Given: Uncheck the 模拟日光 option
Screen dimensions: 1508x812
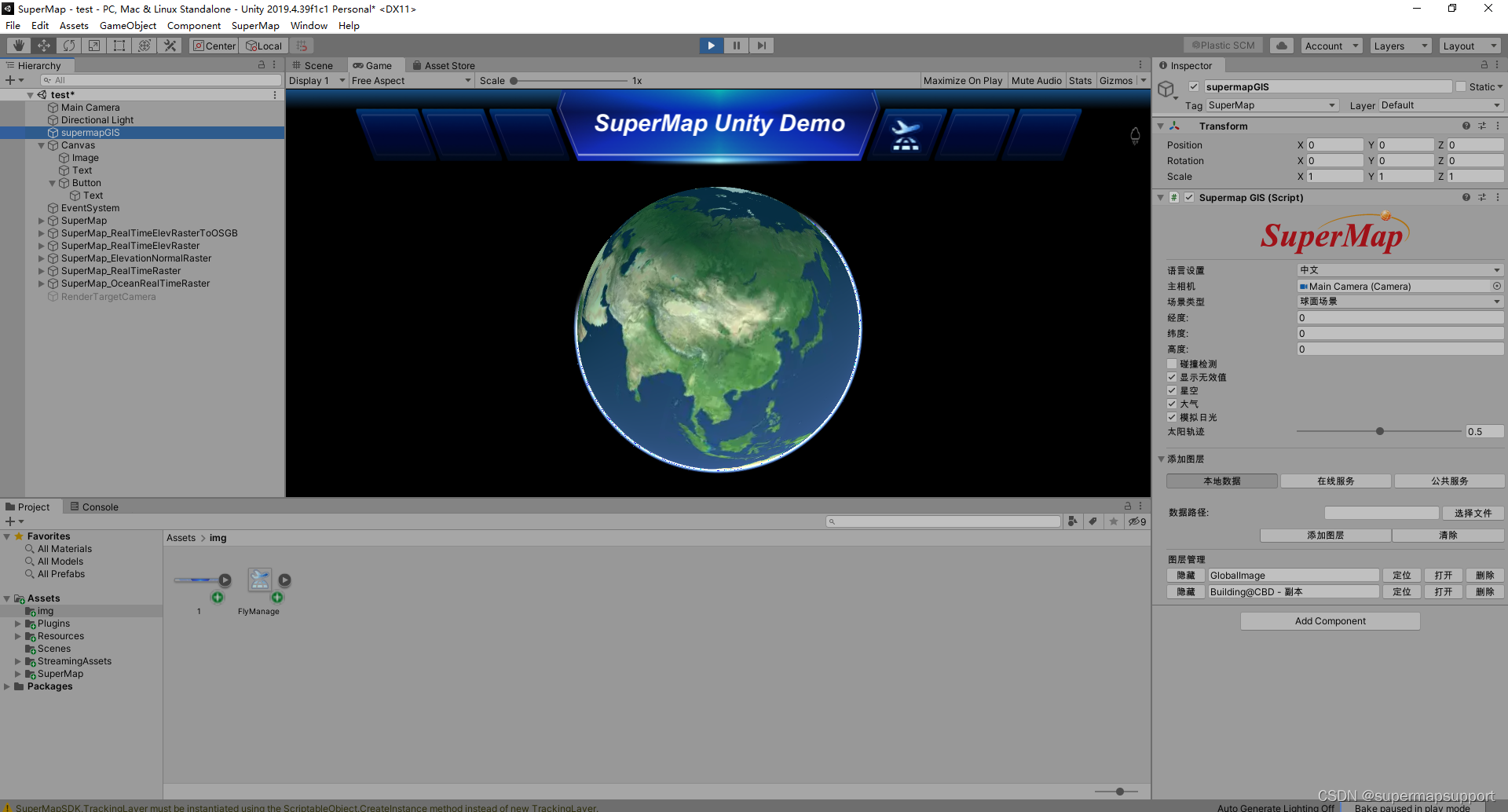Looking at the screenshot, I should point(1171,417).
